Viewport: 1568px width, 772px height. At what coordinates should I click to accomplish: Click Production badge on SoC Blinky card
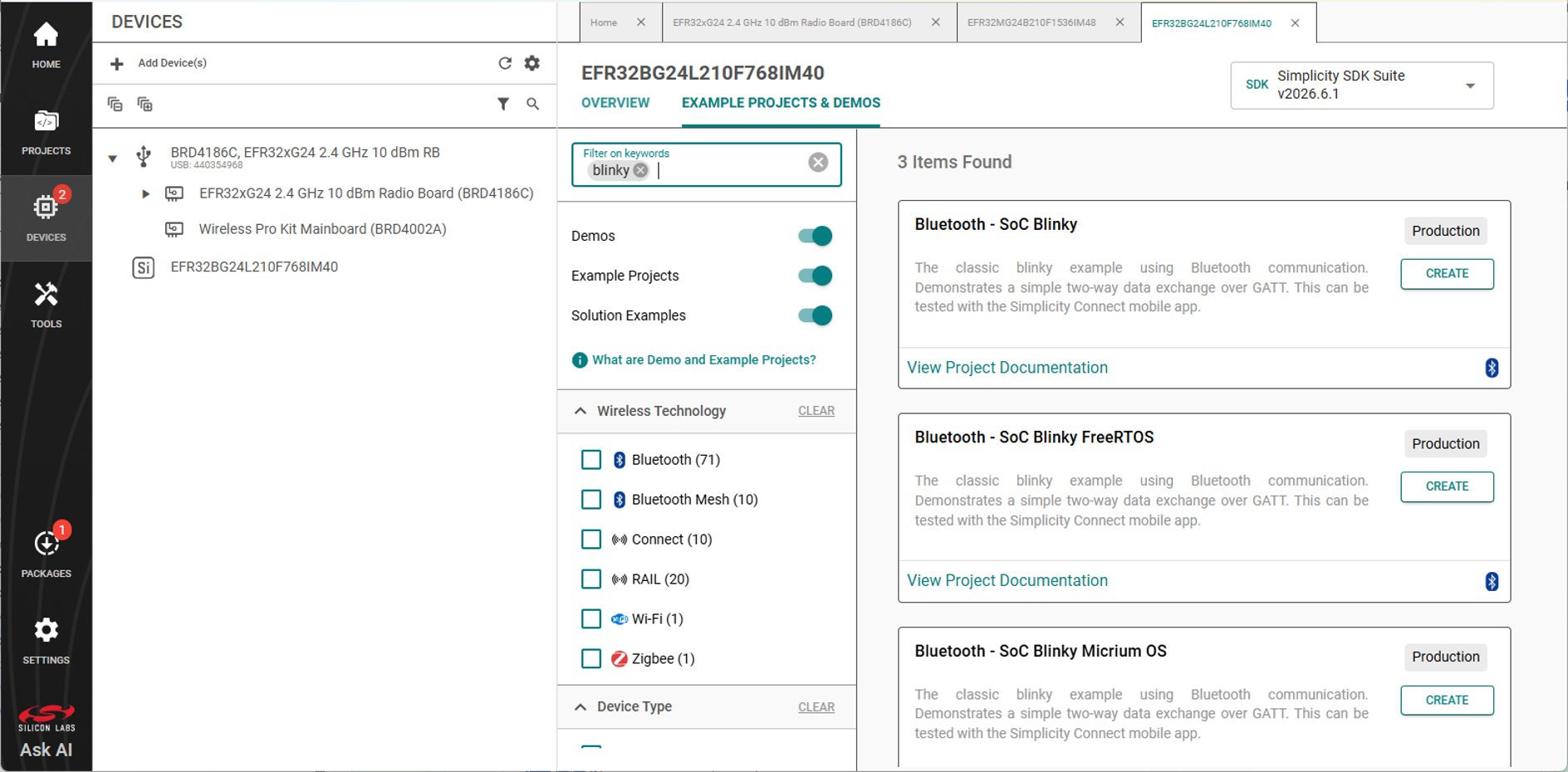tap(1446, 231)
